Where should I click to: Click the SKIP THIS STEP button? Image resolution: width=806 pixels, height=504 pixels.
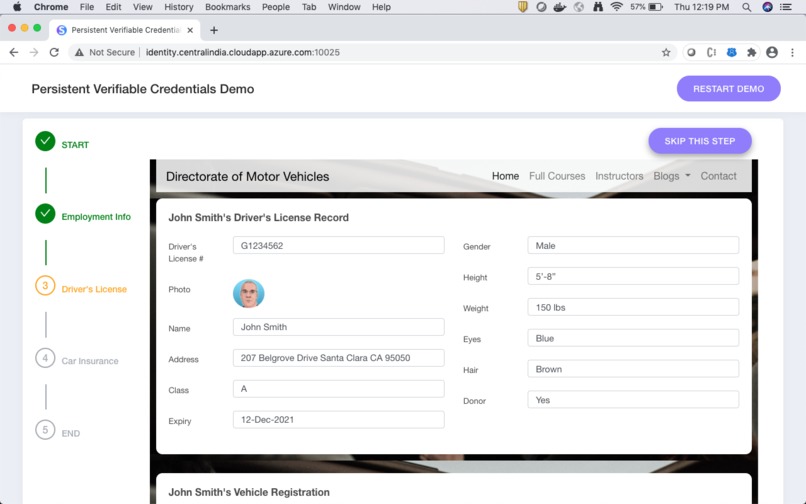[700, 141]
